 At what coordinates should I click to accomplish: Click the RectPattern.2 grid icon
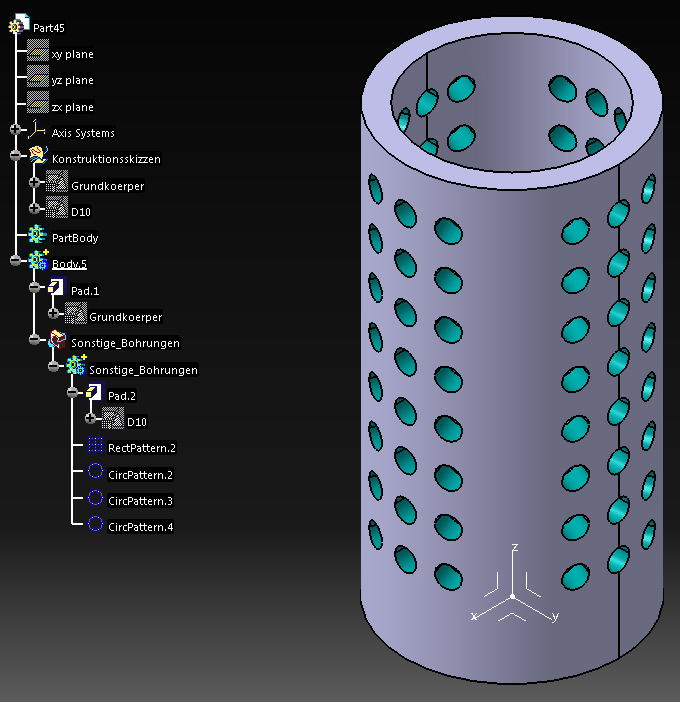click(95, 445)
